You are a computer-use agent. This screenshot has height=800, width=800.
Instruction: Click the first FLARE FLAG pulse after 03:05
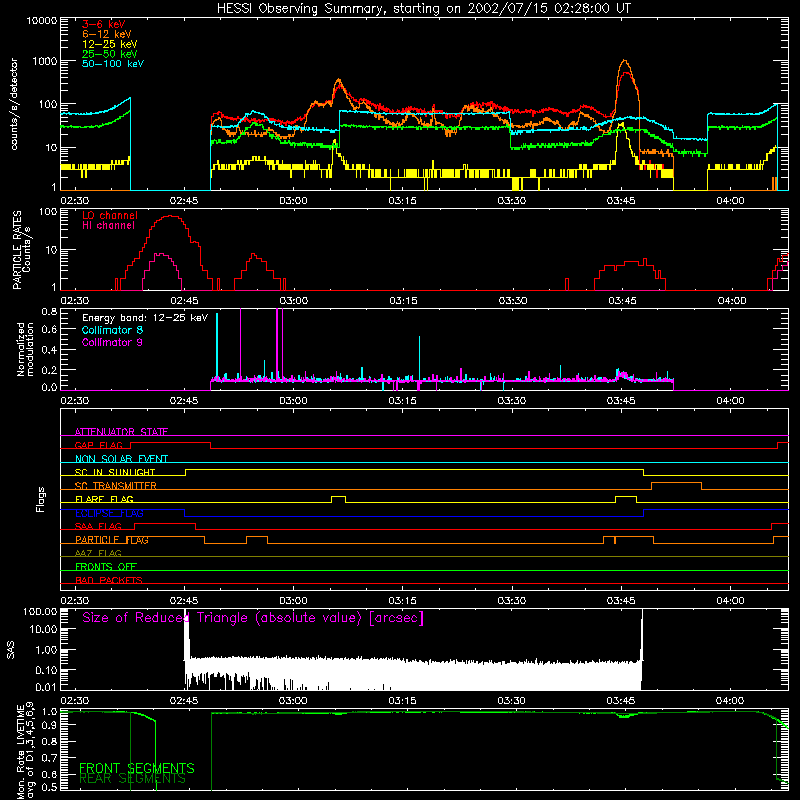[x=338, y=499]
